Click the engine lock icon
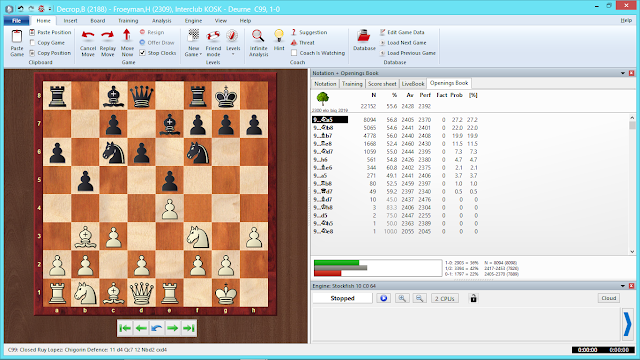The image size is (640, 360). 473,298
